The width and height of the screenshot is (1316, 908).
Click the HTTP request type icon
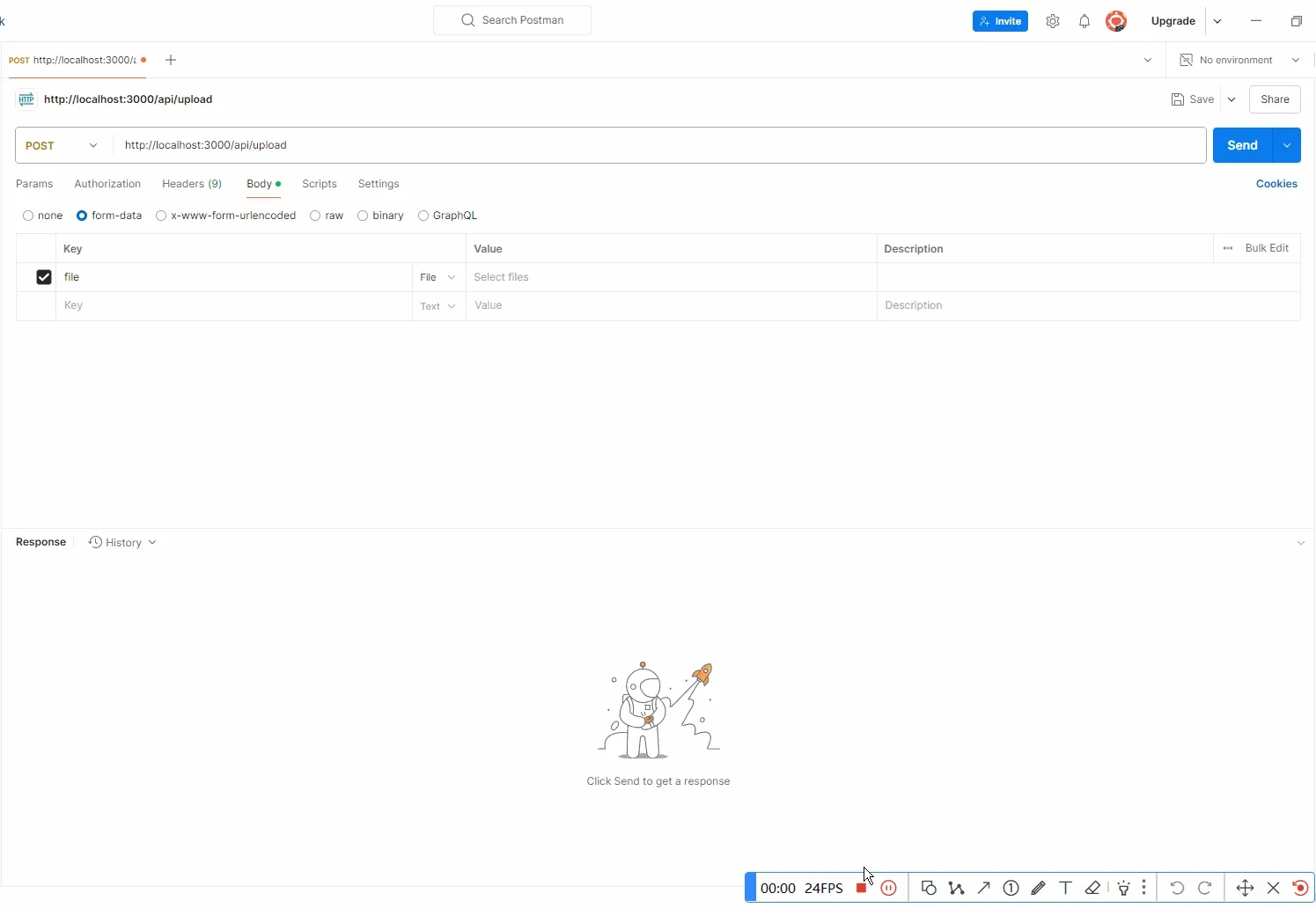click(x=26, y=99)
